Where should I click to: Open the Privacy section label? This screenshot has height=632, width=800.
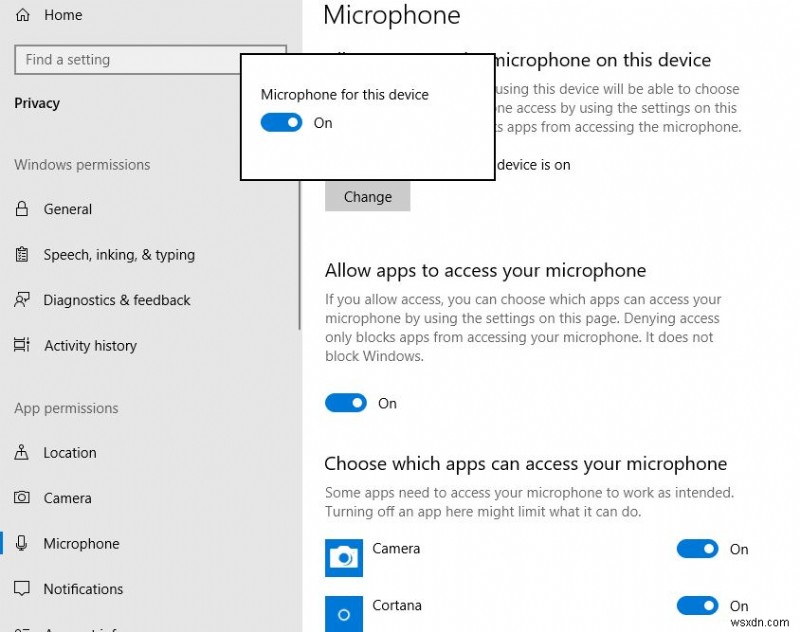click(x=37, y=103)
